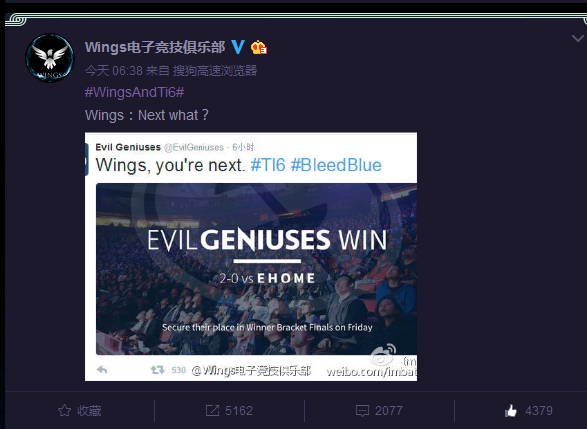This screenshot has width=587, height=429.
Task: Click the post text "Wings：Next what？"
Action: point(147,115)
